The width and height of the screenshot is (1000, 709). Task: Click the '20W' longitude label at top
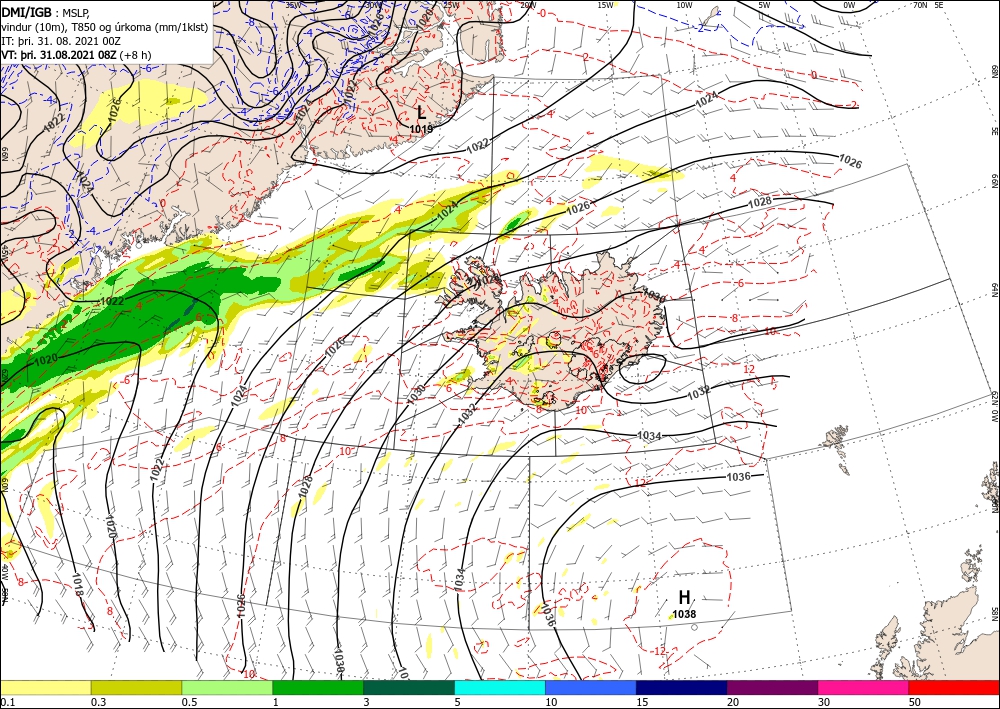pyautogui.click(x=528, y=5)
